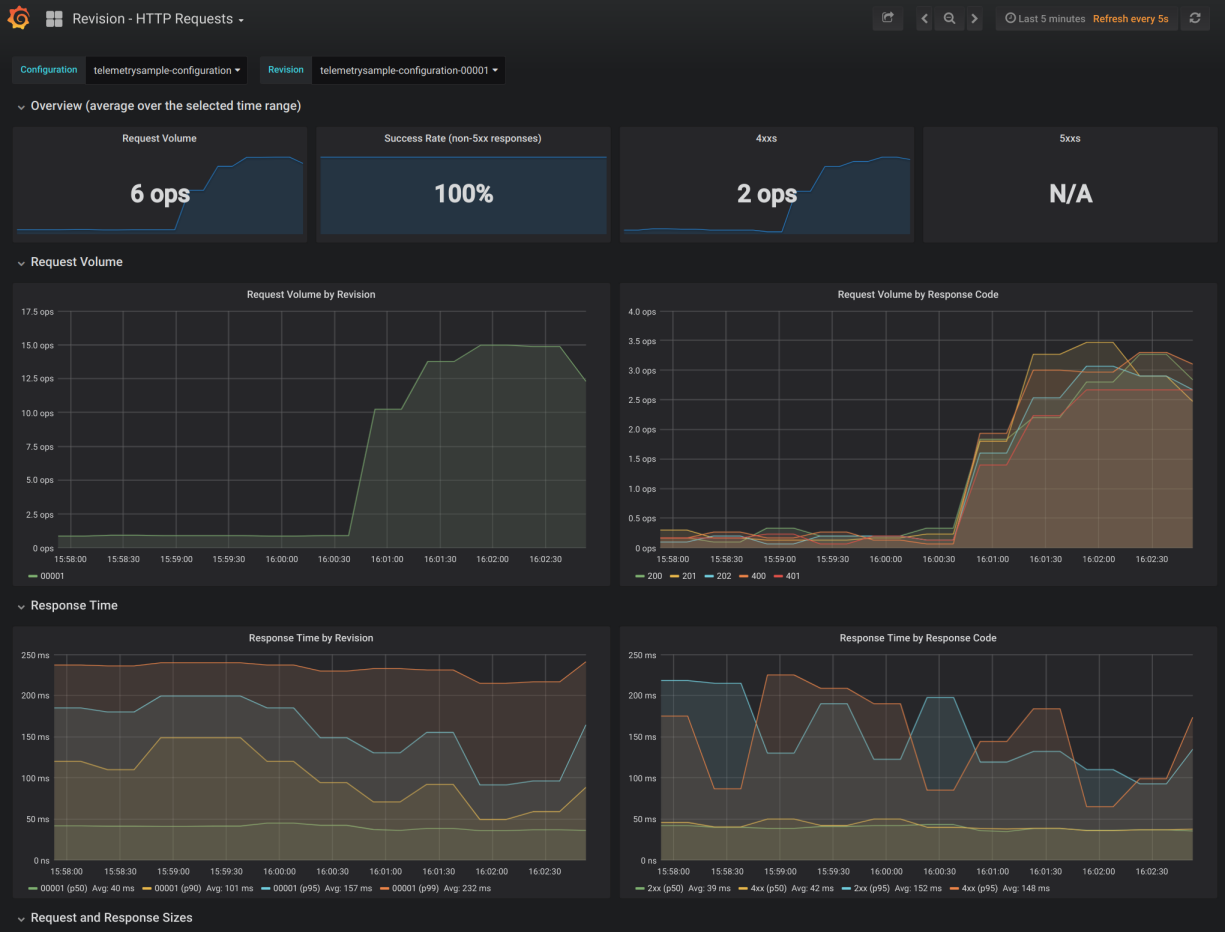Click the dashboard grid icon beside the title
Viewport: 1225px width, 932px height.
click(54, 19)
